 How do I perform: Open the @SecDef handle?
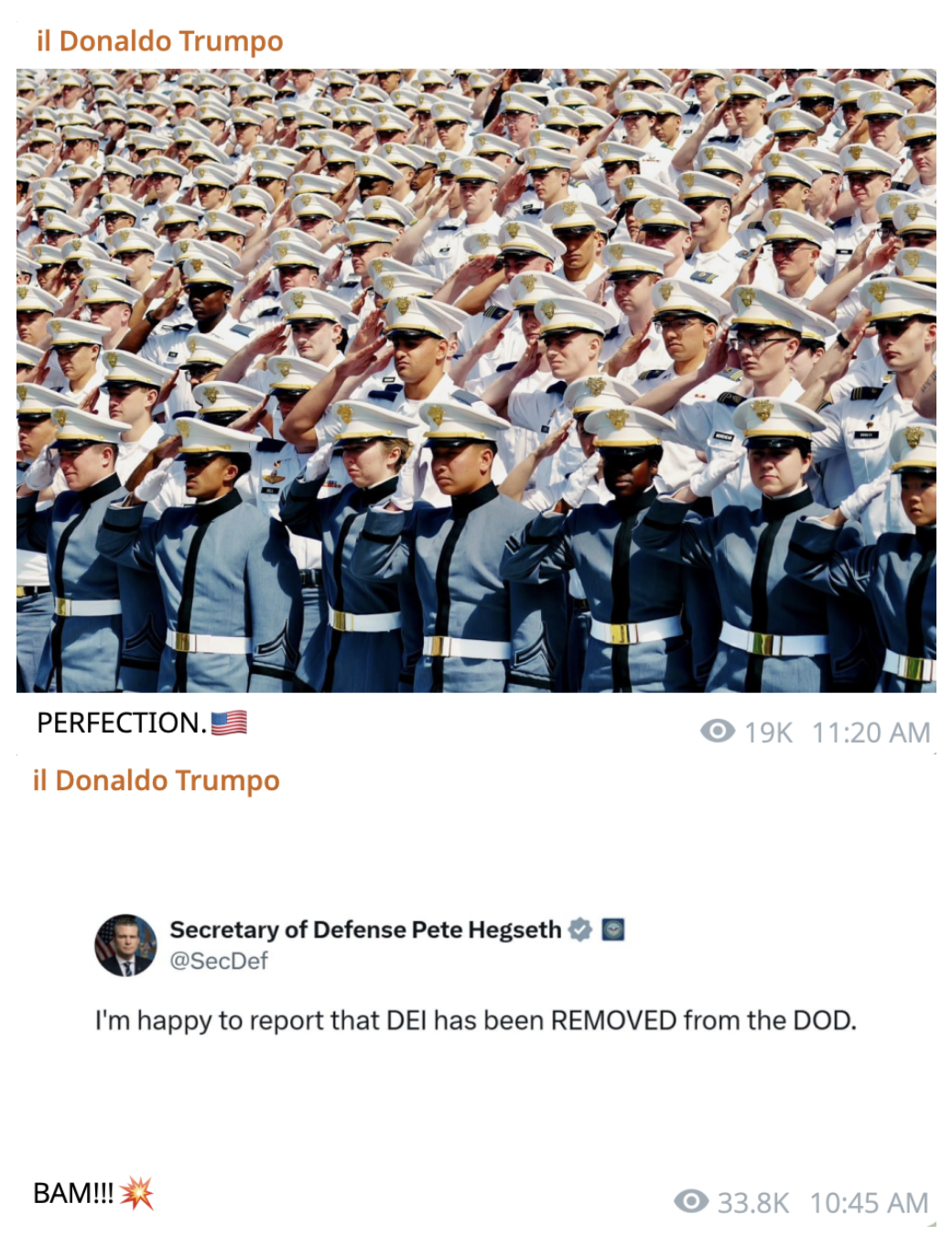coord(219,960)
